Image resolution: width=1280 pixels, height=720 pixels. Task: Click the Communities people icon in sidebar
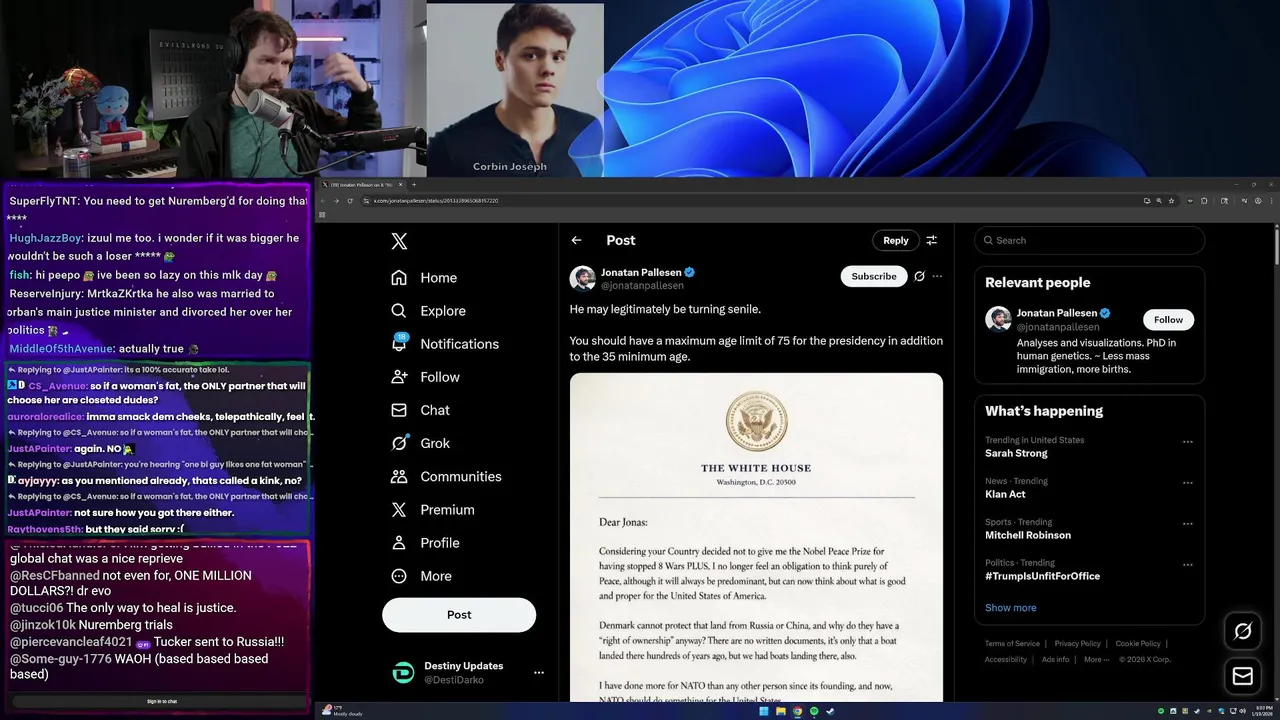click(399, 477)
